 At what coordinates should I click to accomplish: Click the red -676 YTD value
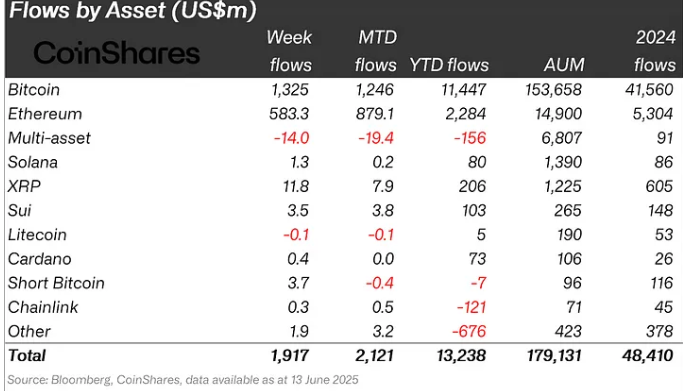coord(469,331)
